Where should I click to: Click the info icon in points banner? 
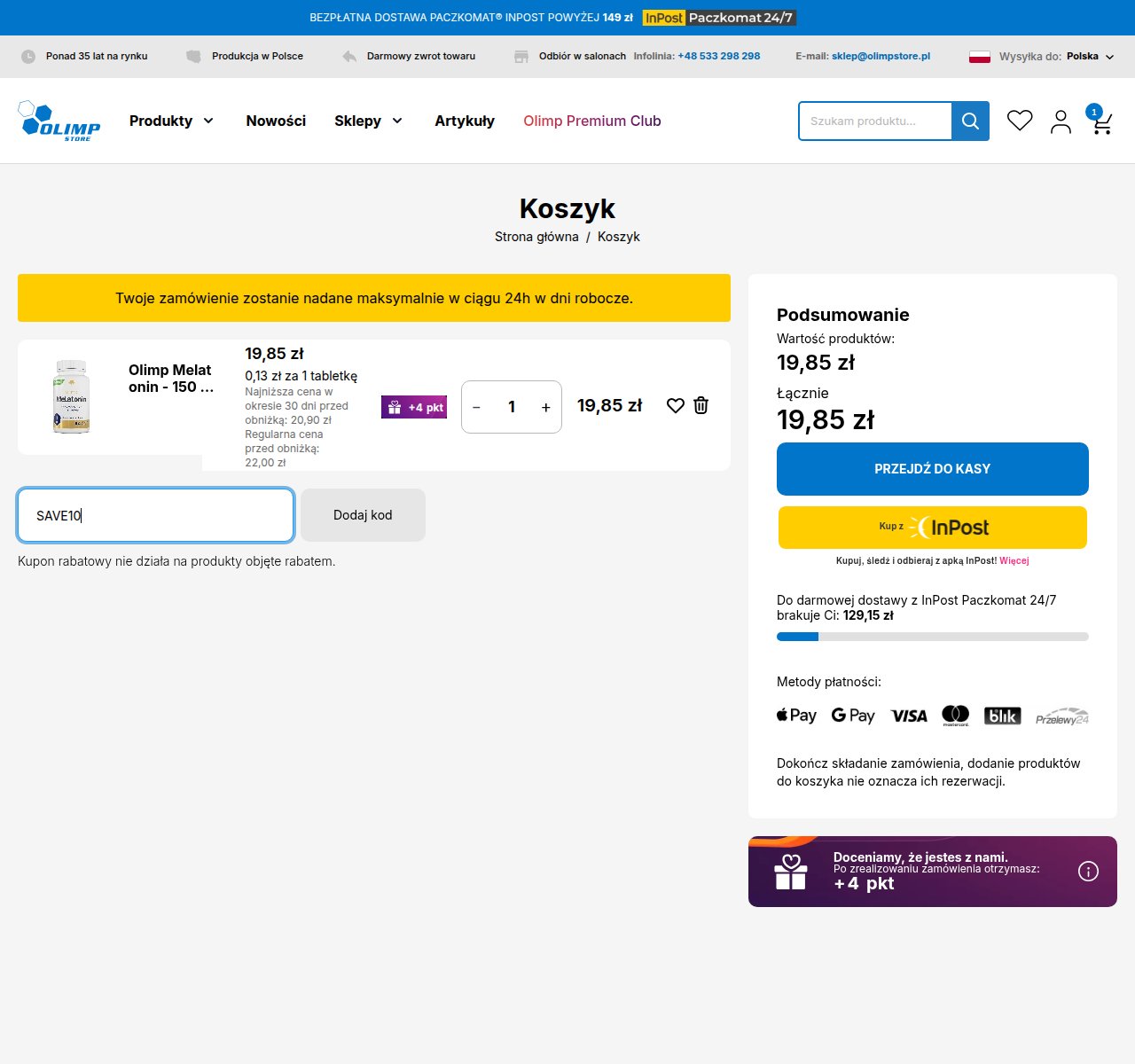[x=1088, y=872]
